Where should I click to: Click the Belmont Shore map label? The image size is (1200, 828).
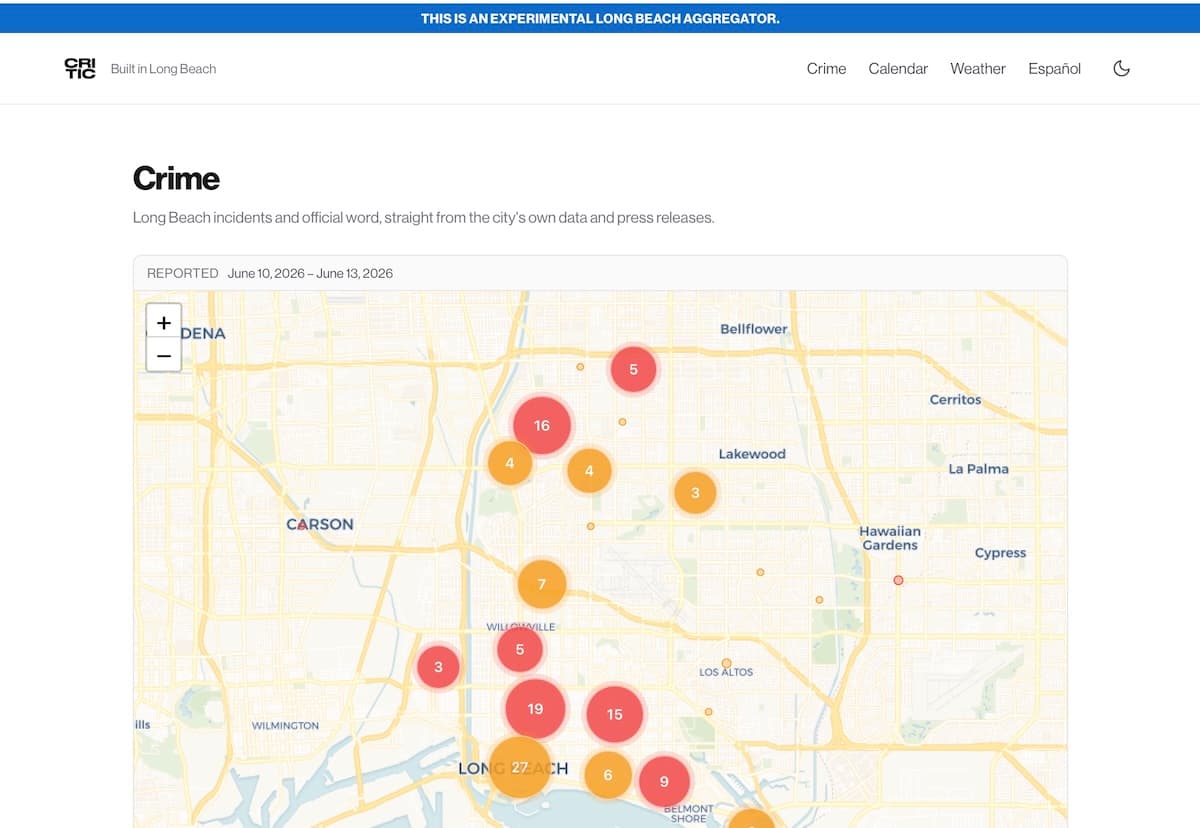pyautogui.click(x=689, y=813)
